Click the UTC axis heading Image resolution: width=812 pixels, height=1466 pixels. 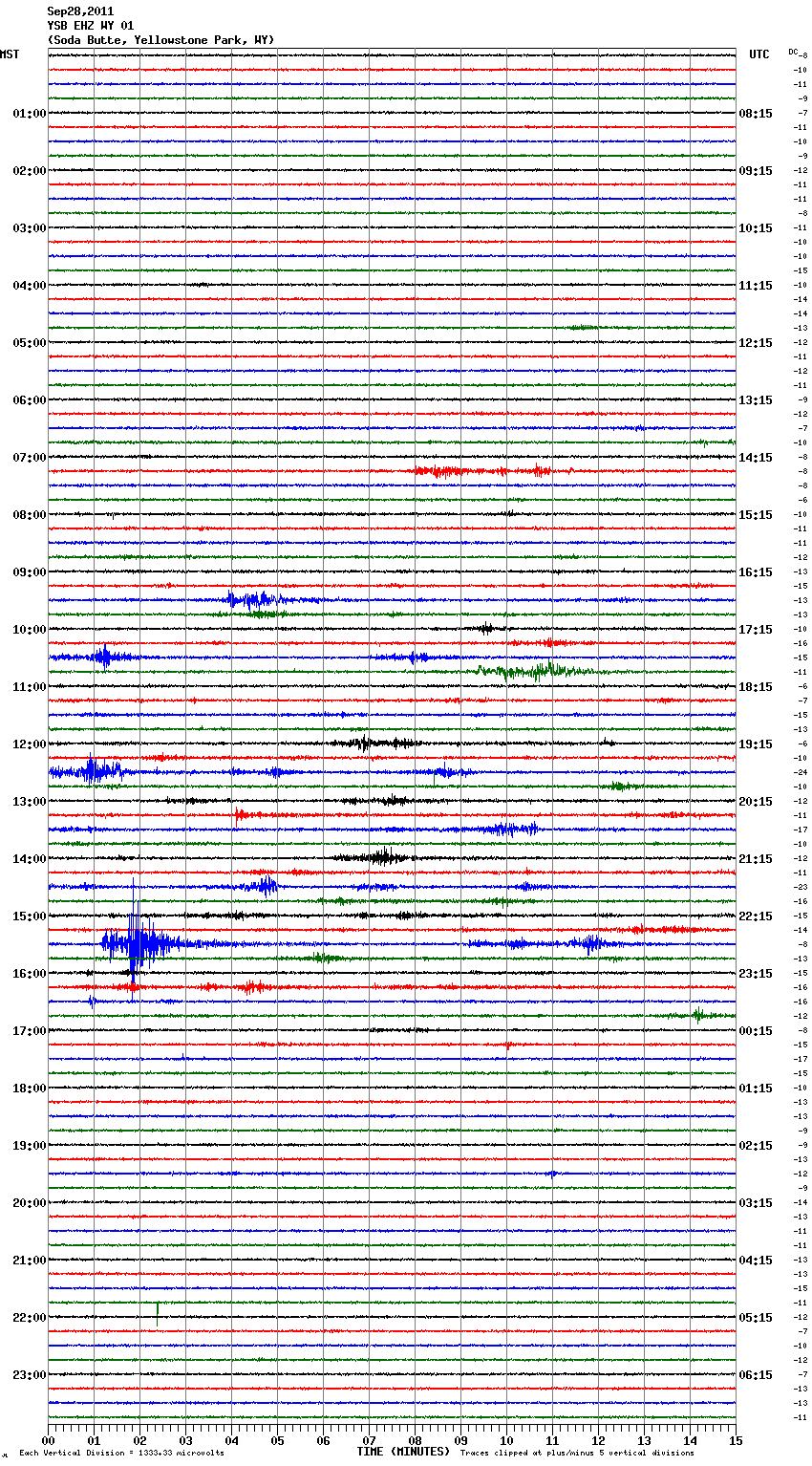pyautogui.click(x=759, y=54)
